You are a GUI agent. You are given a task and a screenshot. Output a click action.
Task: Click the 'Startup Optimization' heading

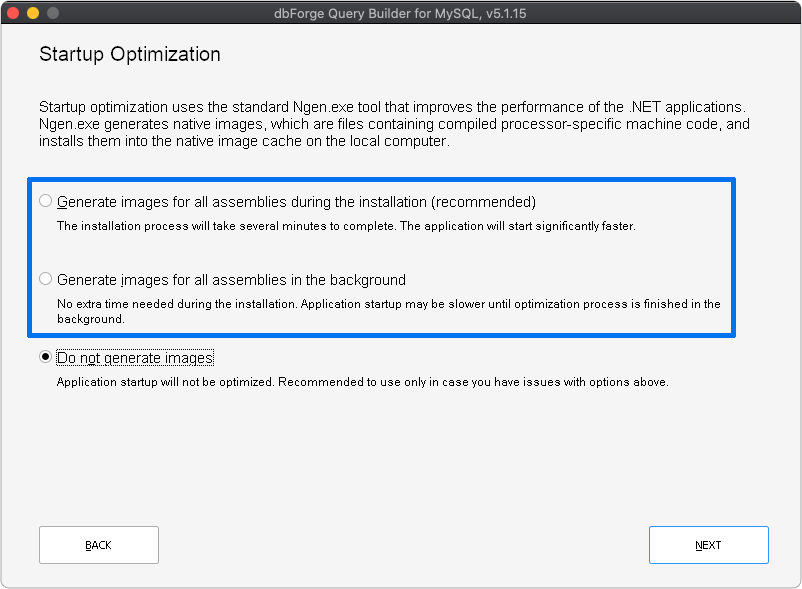click(130, 54)
